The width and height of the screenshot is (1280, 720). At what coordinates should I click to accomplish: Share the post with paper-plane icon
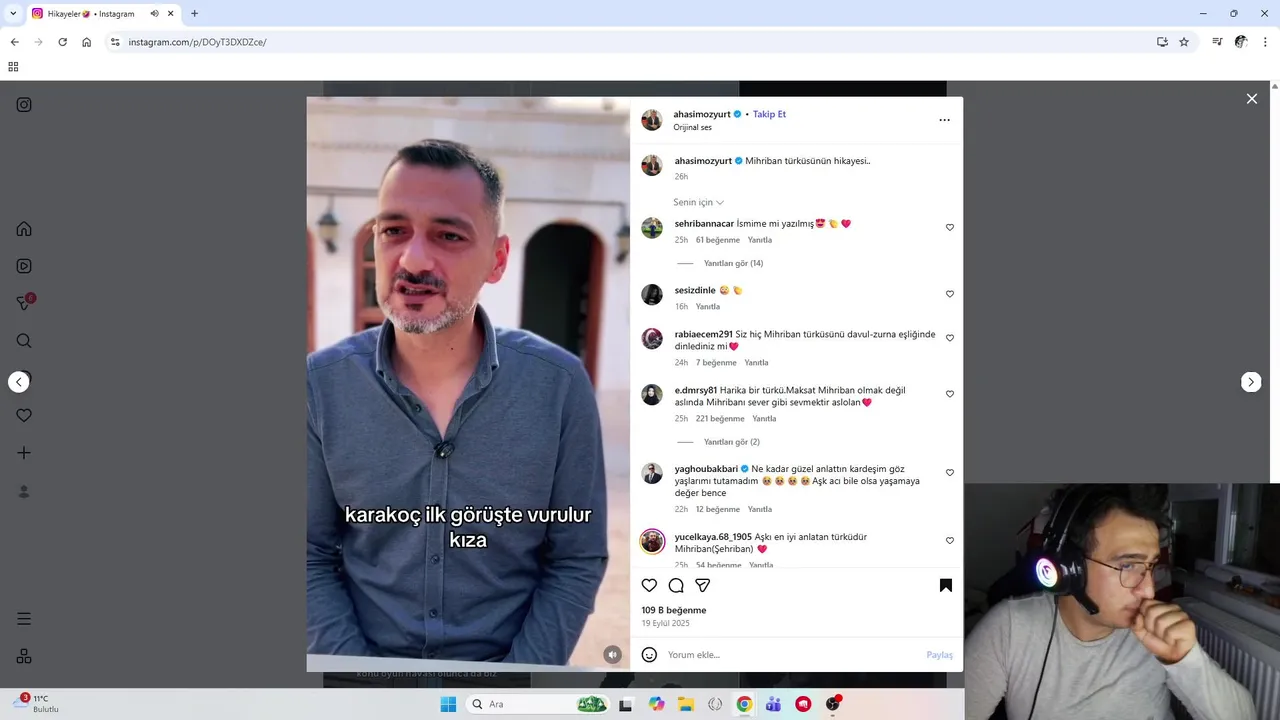click(703, 586)
